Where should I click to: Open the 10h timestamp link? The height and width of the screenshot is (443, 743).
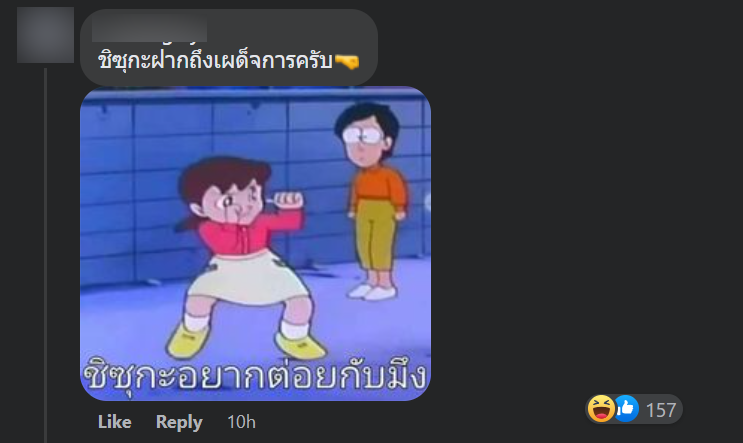click(241, 422)
